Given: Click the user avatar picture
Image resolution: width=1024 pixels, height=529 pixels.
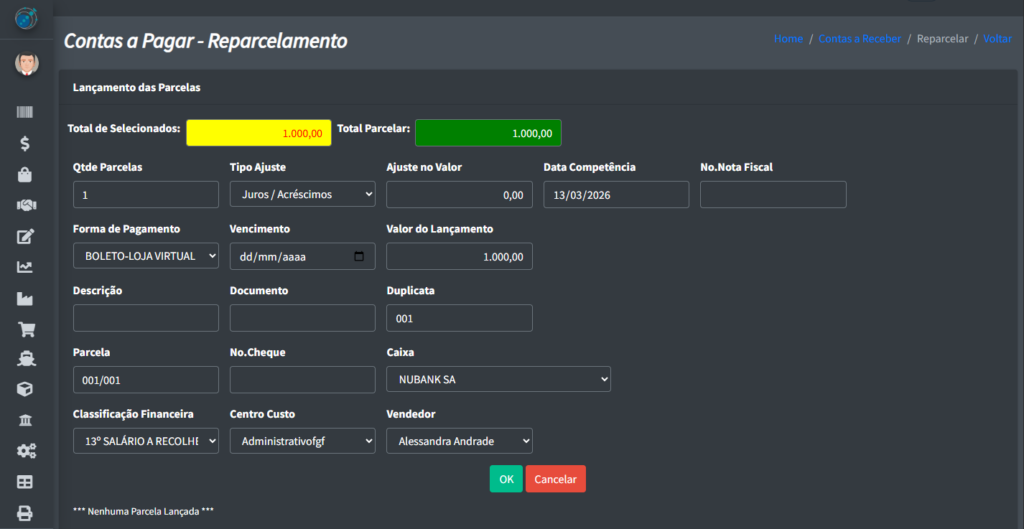Looking at the screenshot, I should click(x=26, y=64).
